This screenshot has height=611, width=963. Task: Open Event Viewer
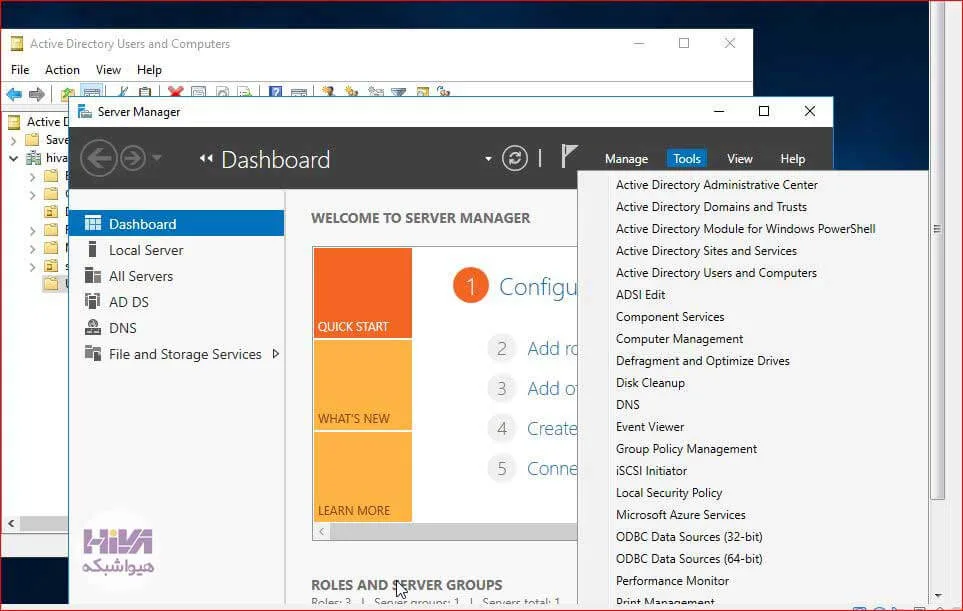pos(650,427)
